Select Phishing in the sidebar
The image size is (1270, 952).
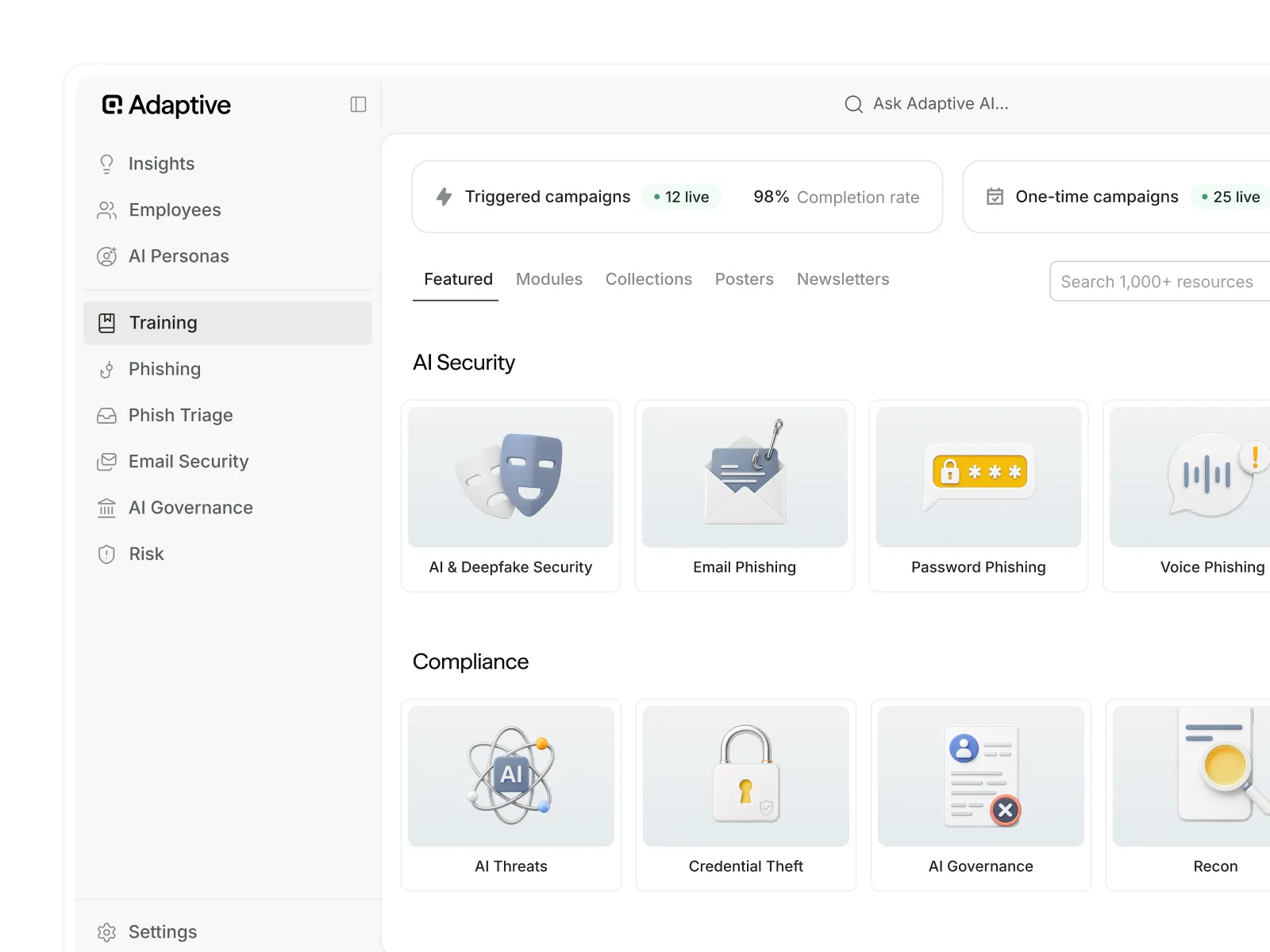coord(228,370)
